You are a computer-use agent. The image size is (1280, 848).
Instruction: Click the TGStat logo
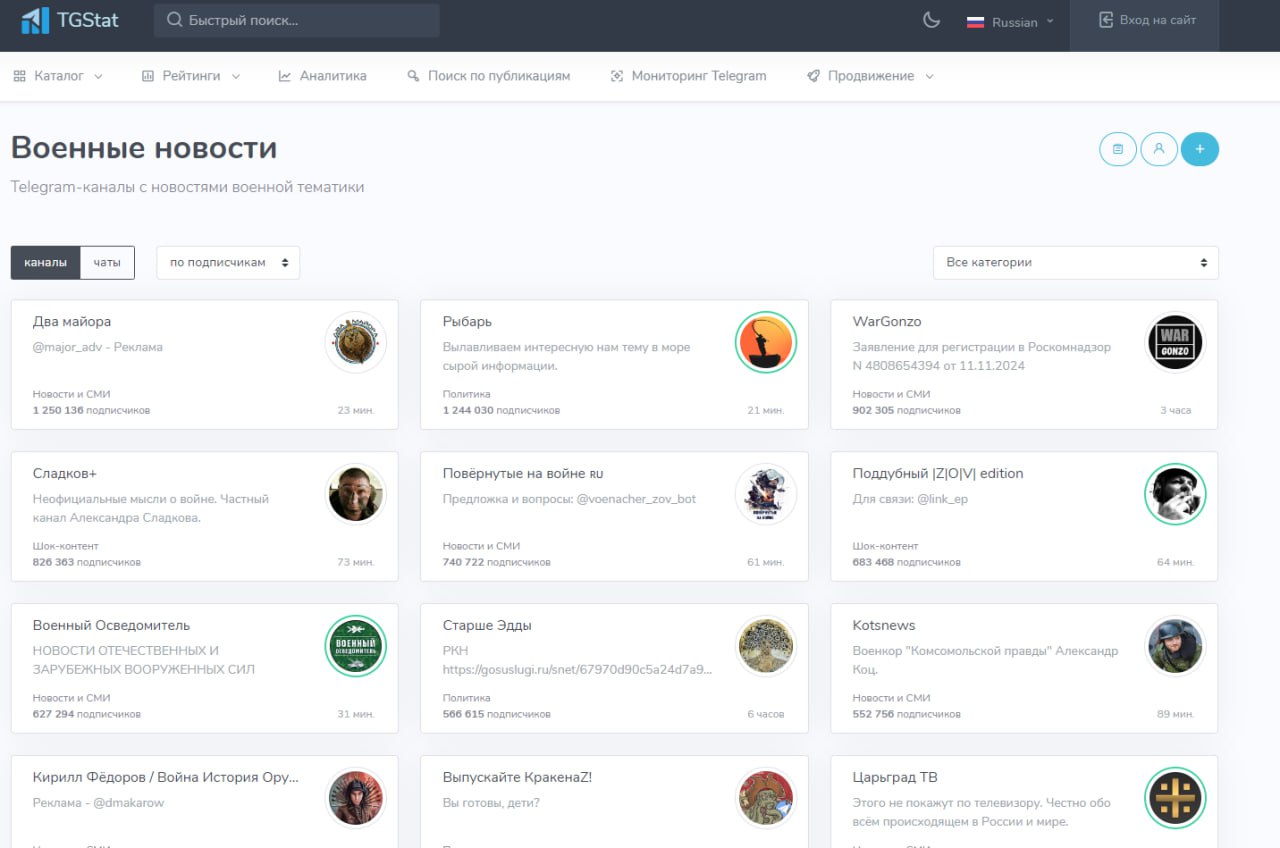(x=70, y=19)
